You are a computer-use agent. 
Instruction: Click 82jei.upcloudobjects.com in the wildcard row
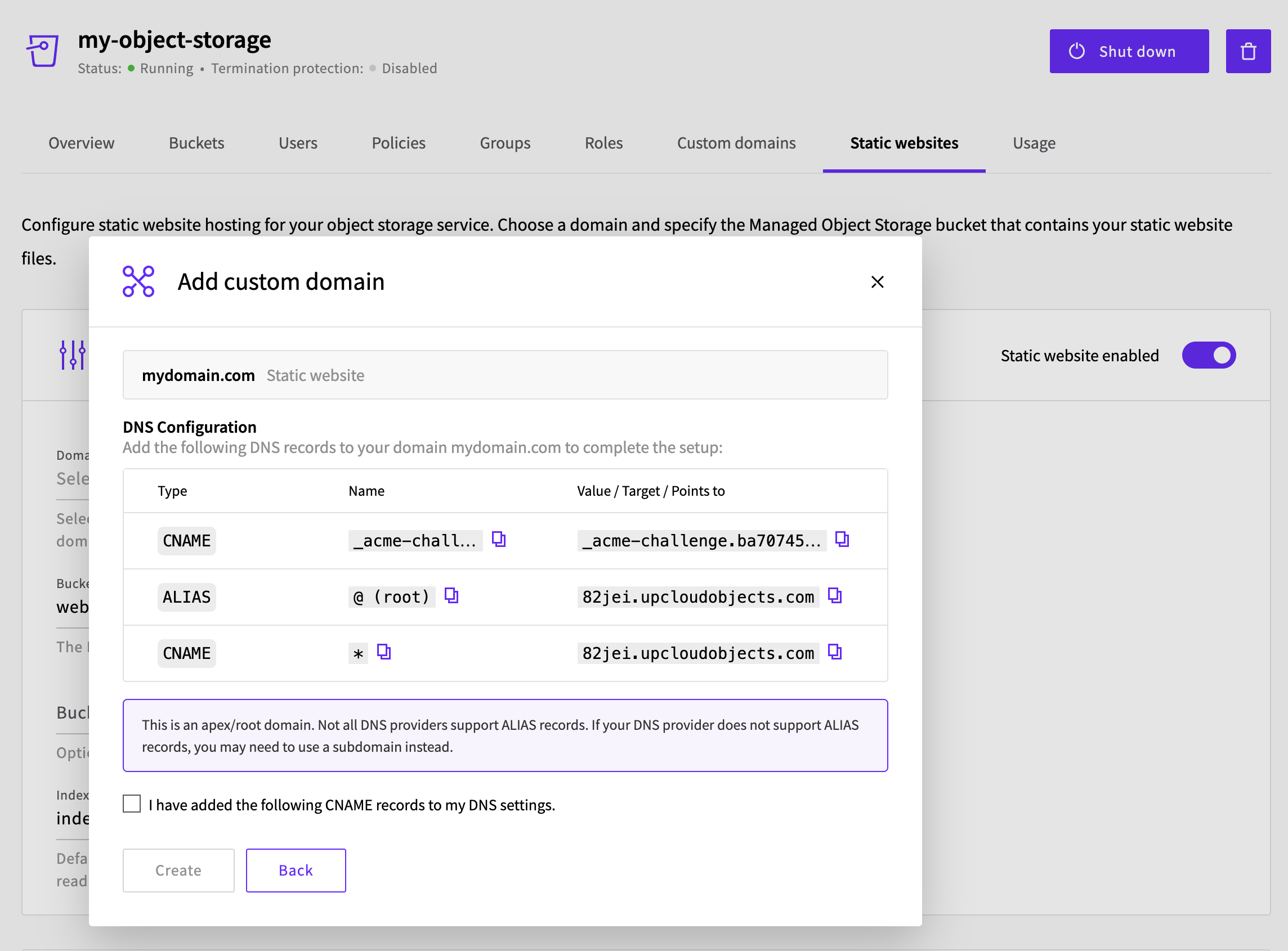(698, 653)
